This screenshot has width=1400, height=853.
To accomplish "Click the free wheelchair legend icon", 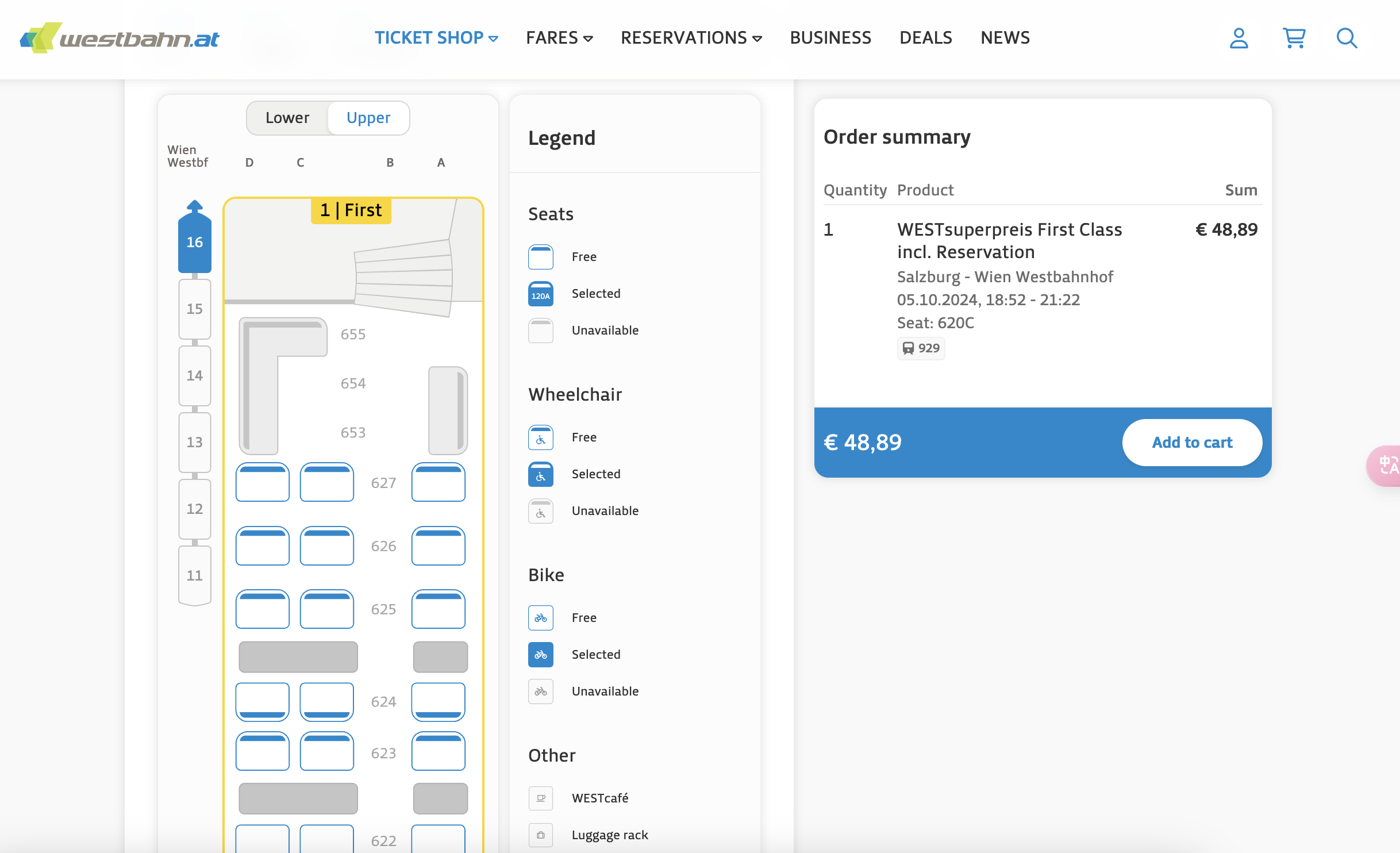I will 541,437.
